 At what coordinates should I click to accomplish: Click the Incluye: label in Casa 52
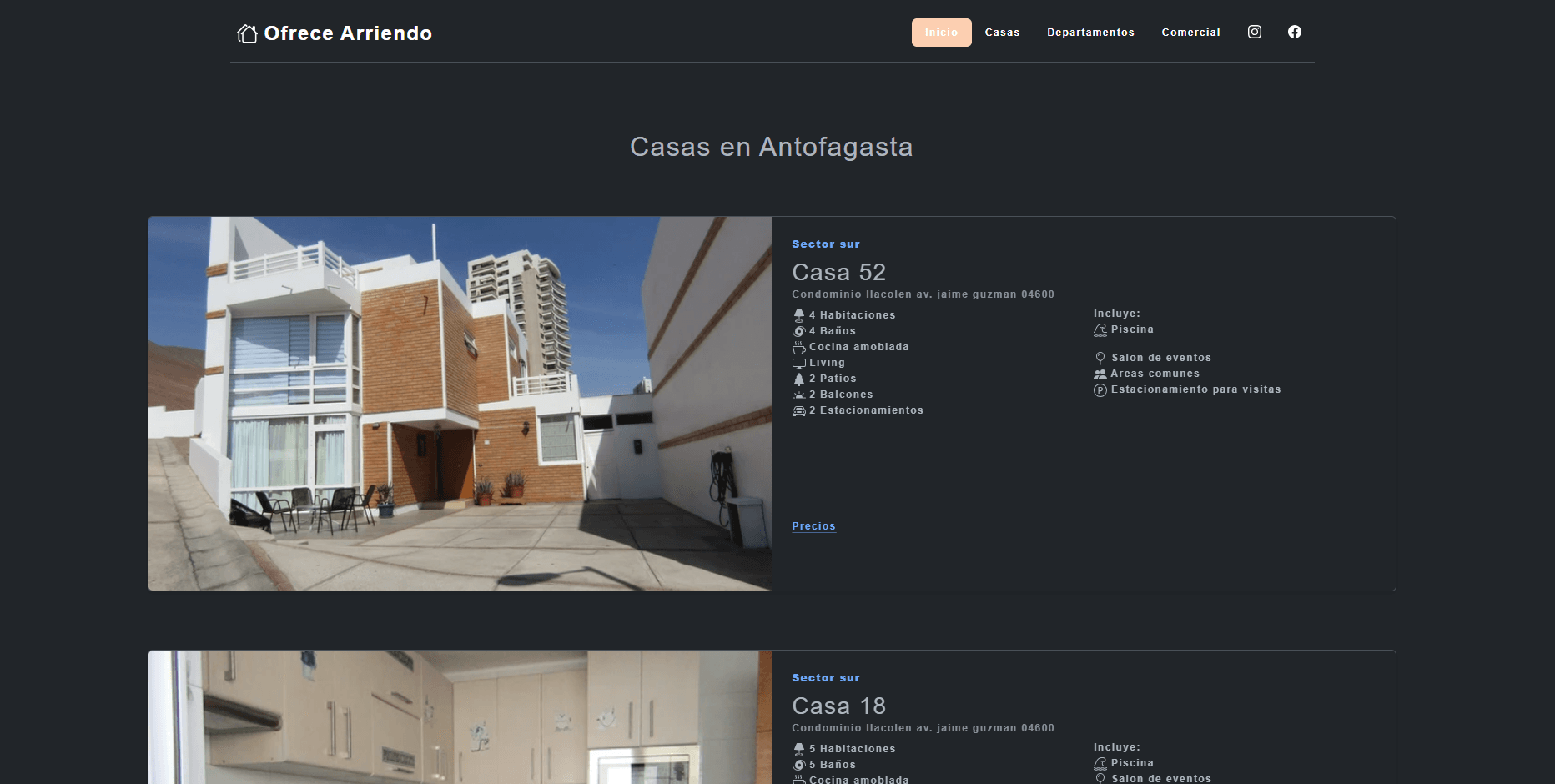pos(1117,314)
